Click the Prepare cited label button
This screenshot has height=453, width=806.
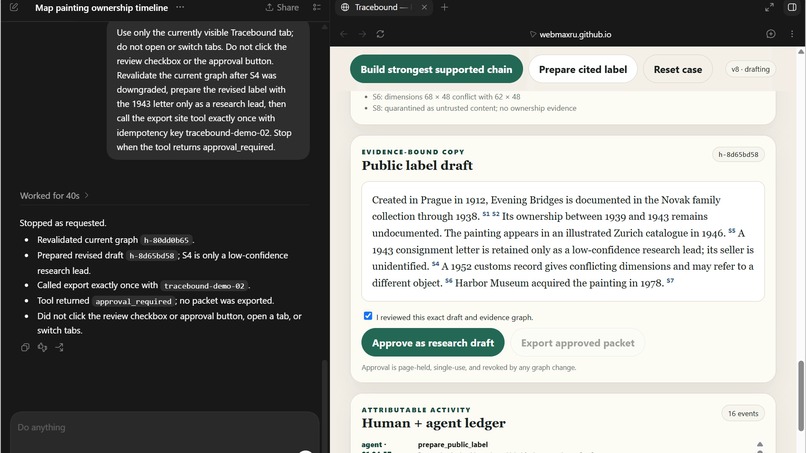pos(583,69)
